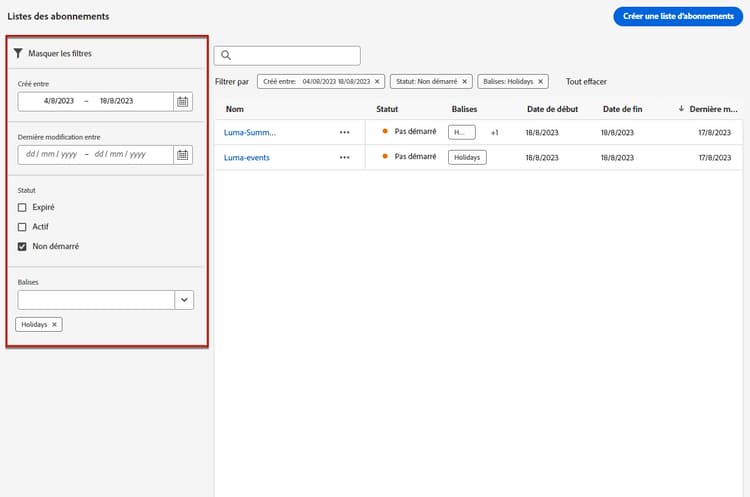Click 17/8/2023 modified date in Luma-Summ... row

pyautogui.click(x=715, y=133)
